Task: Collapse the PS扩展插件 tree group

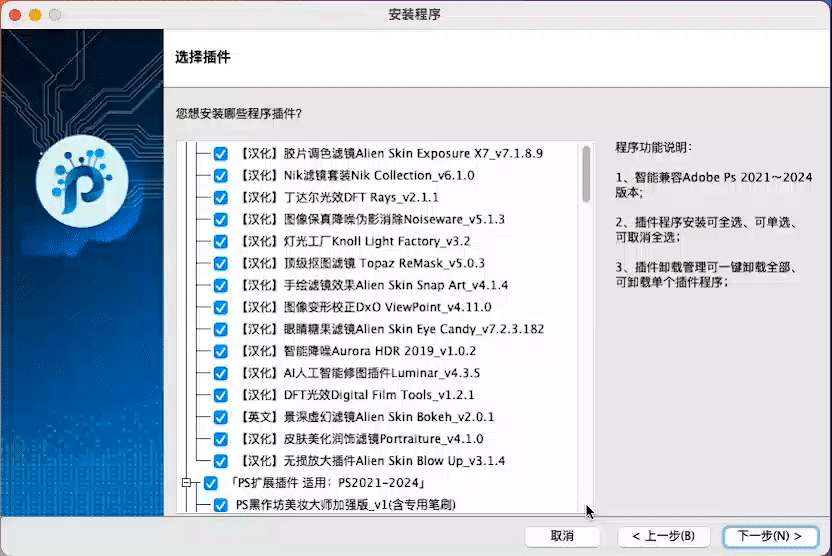Action: 186,482
